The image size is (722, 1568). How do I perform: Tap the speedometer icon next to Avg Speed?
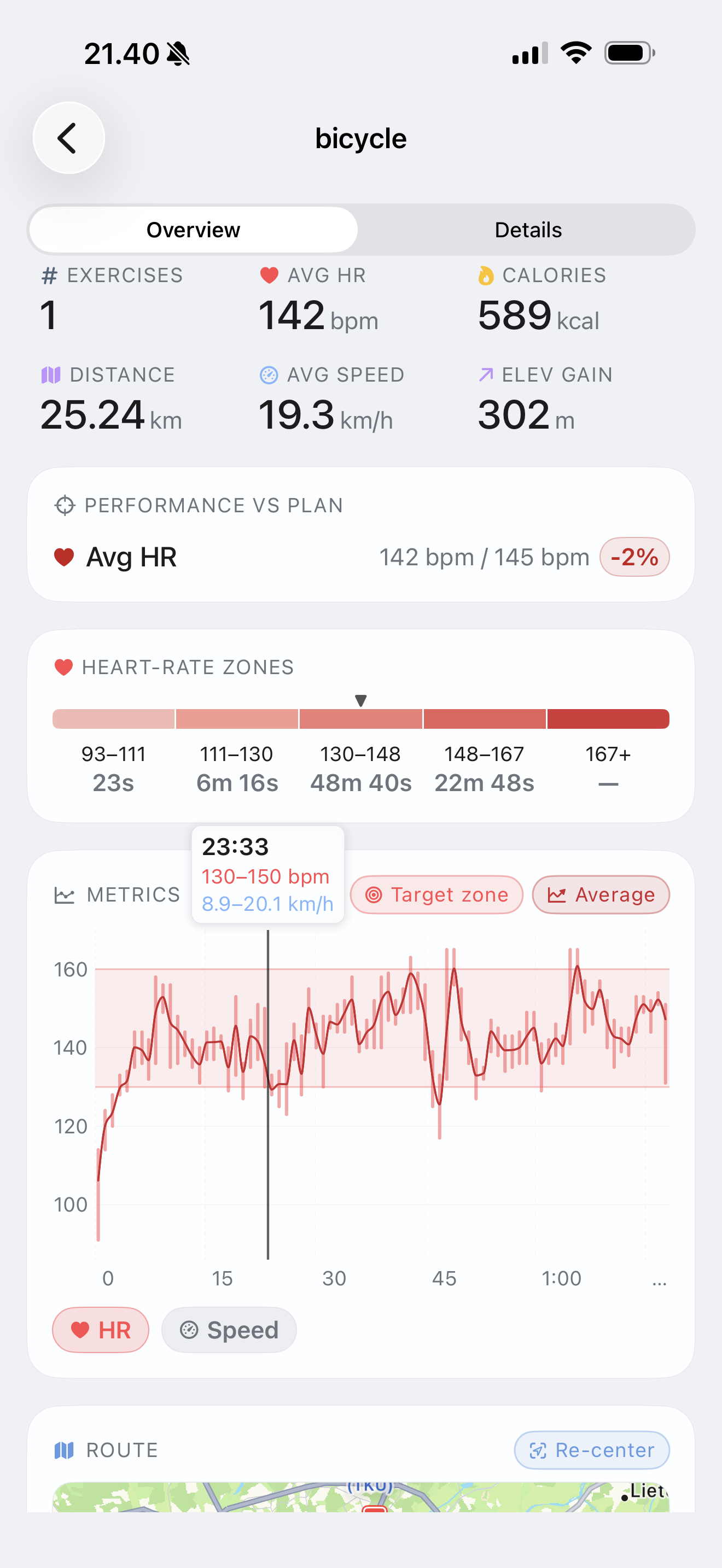(x=269, y=375)
